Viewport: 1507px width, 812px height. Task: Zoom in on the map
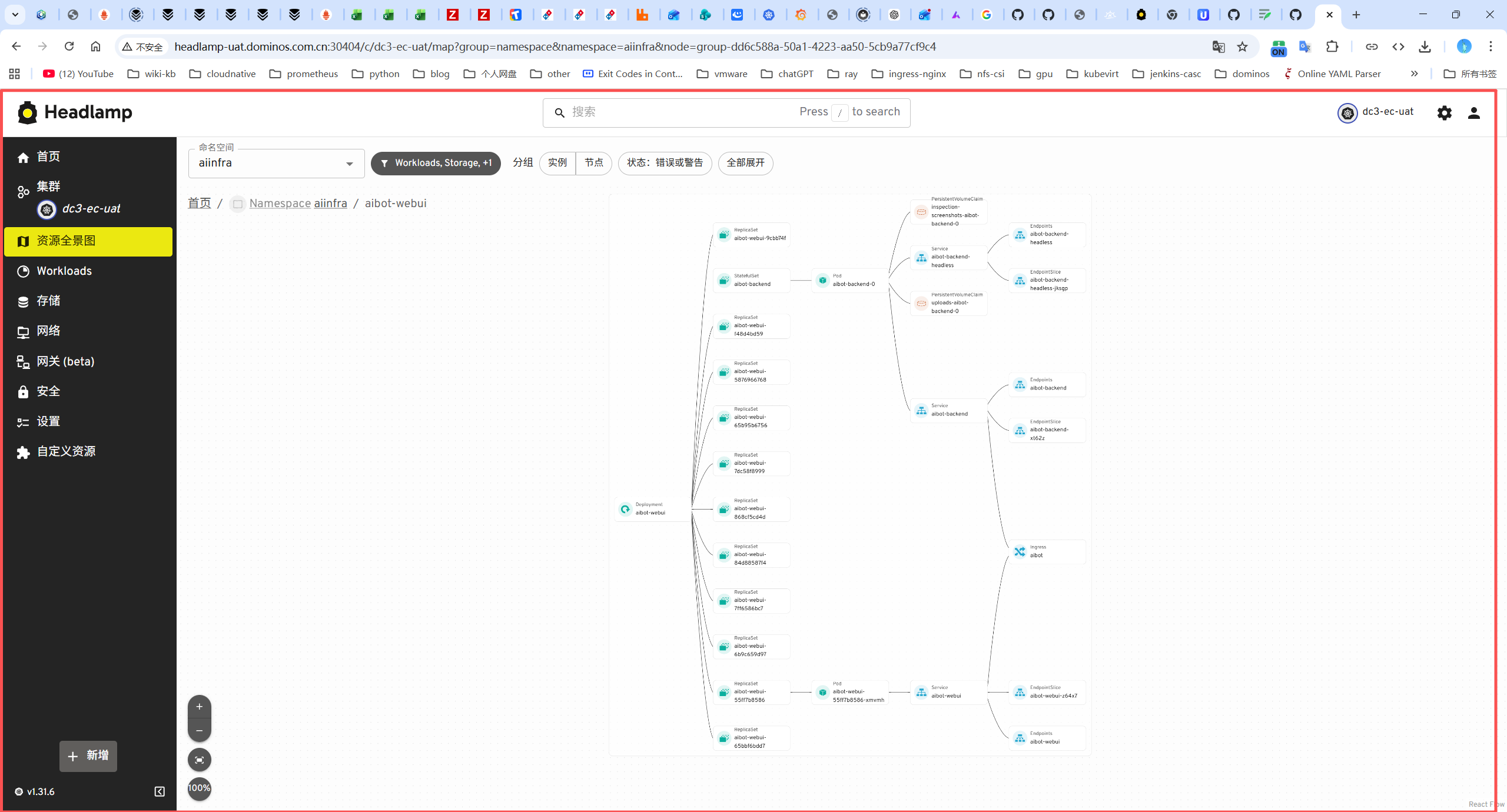point(200,706)
